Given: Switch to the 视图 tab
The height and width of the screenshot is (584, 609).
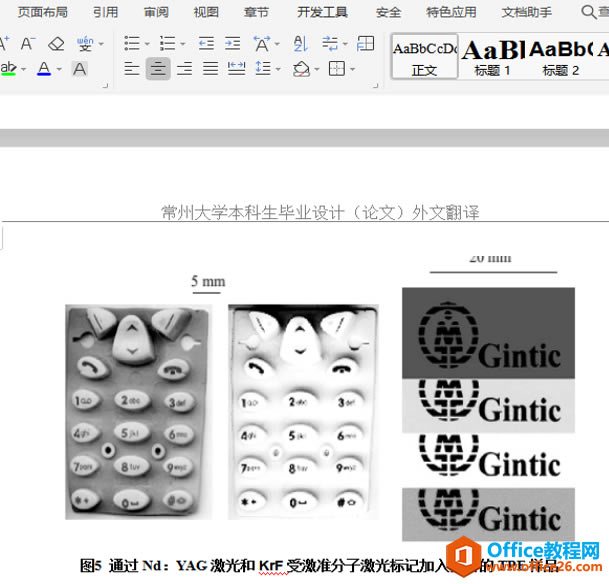Looking at the screenshot, I should 206,12.
